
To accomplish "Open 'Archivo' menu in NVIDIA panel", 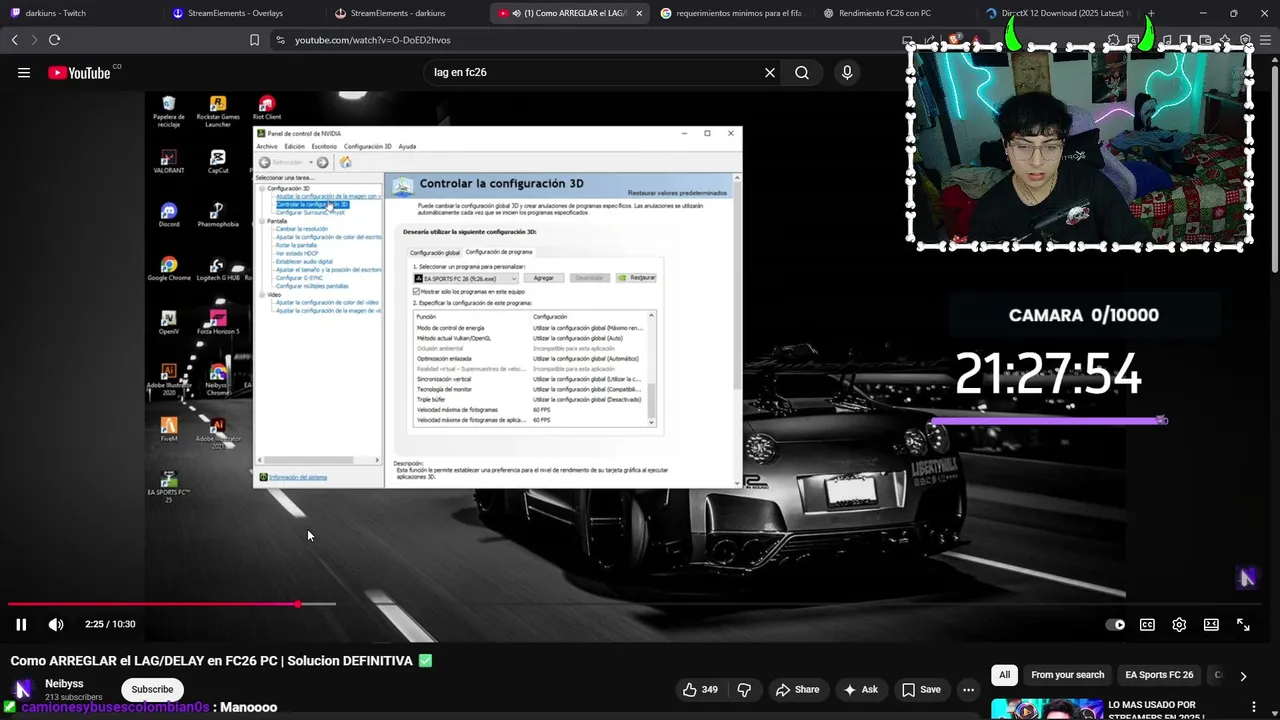I will [267, 146].
